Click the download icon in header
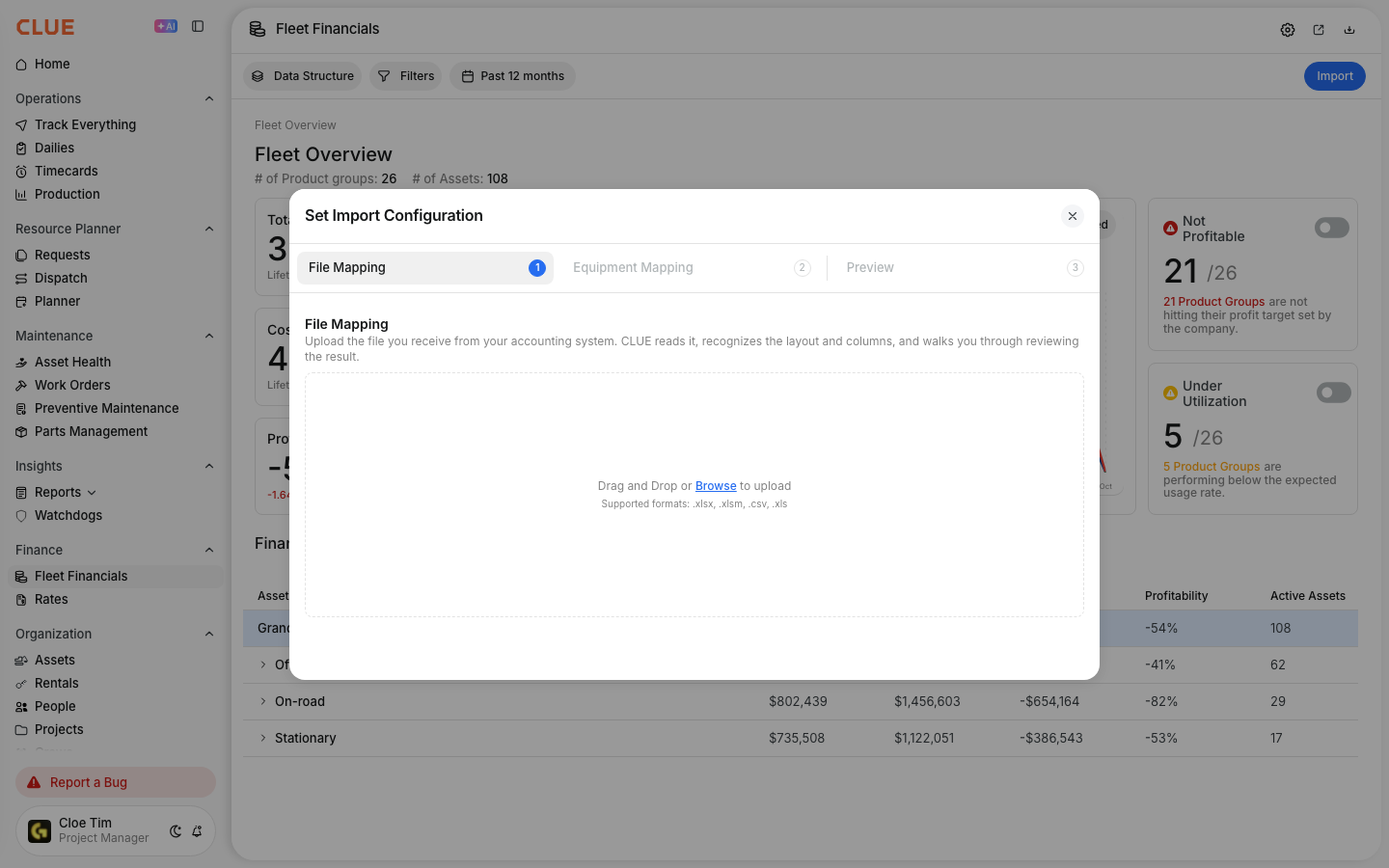 click(x=1349, y=30)
